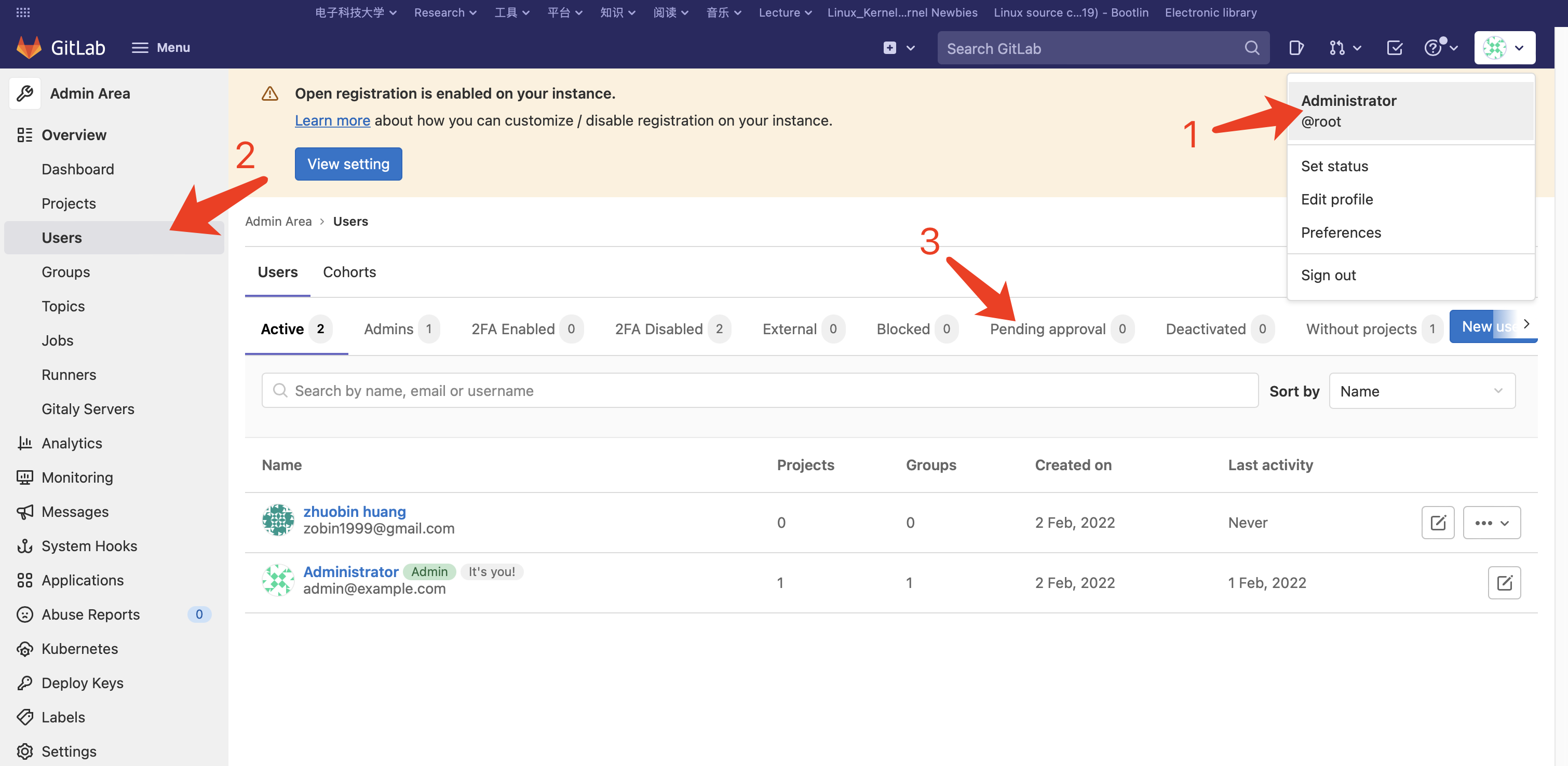This screenshot has height=766, width=1568.
Task: Select the 2FA Enabled filter tab
Action: 527,329
